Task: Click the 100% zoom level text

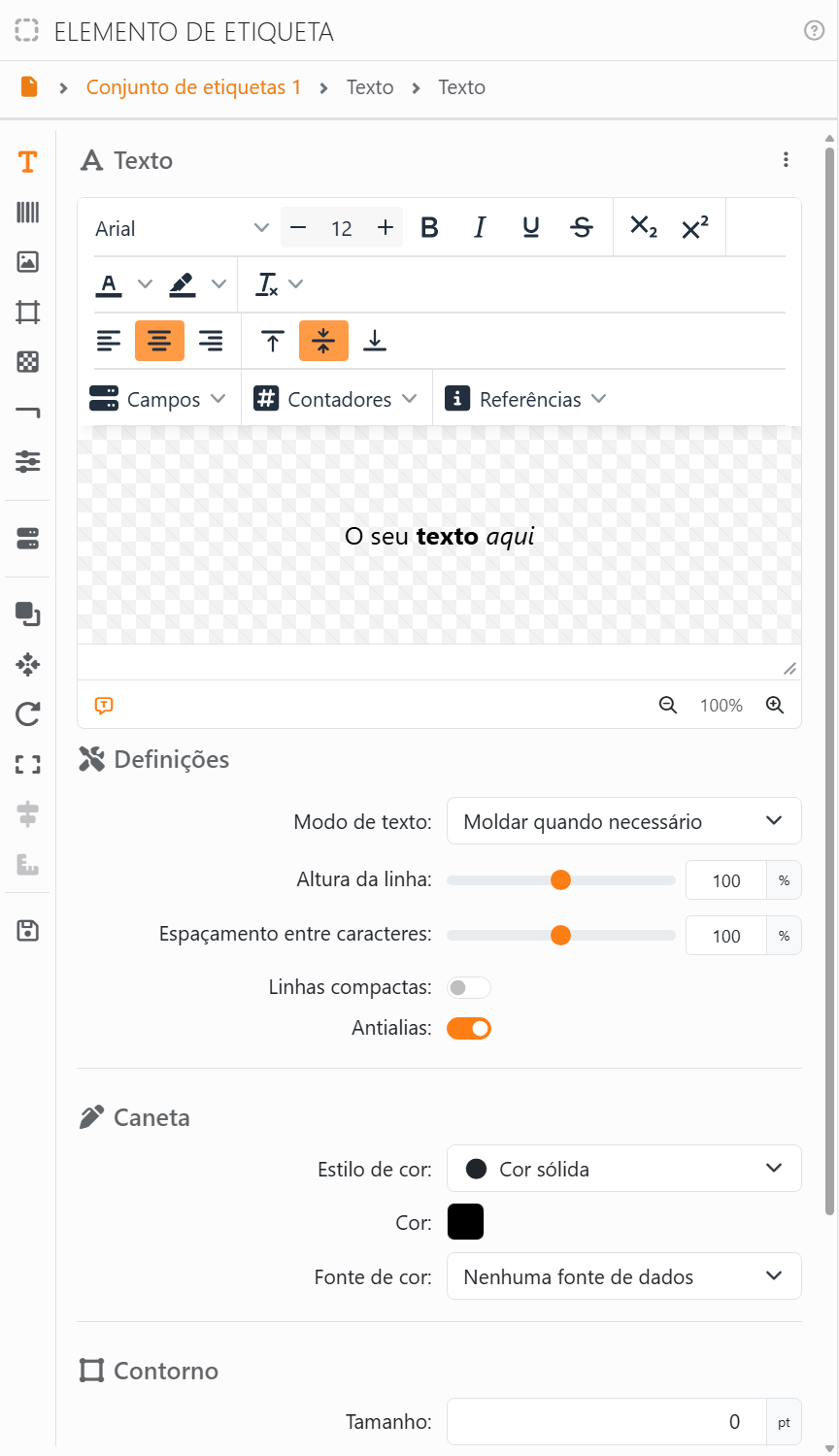Action: coord(722,706)
